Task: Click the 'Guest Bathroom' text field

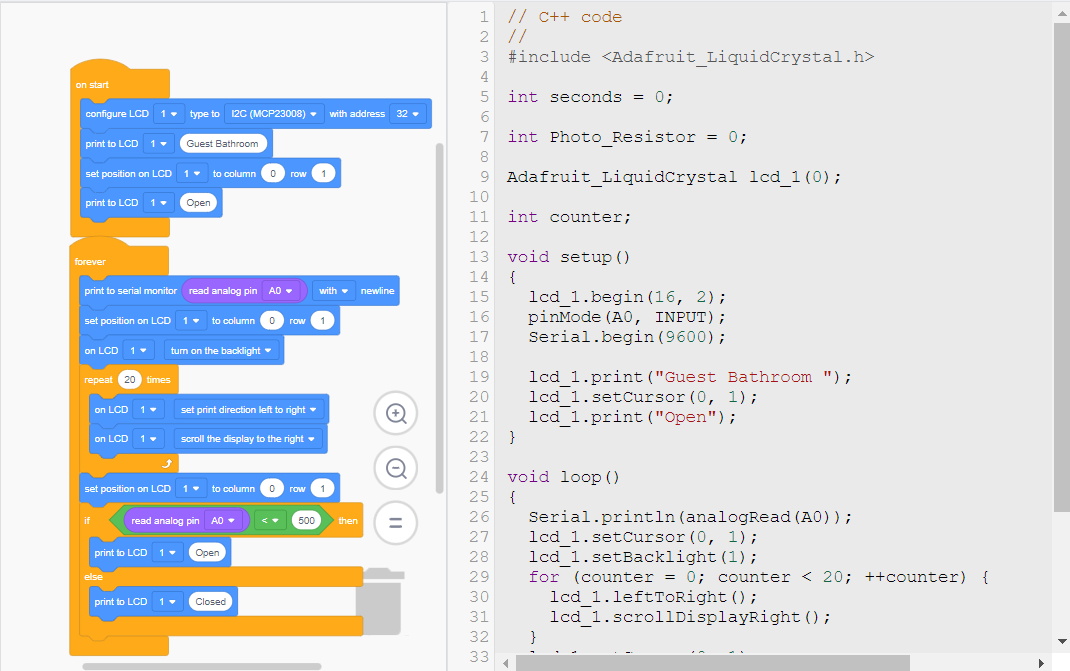Action: click(x=222, y=144)
